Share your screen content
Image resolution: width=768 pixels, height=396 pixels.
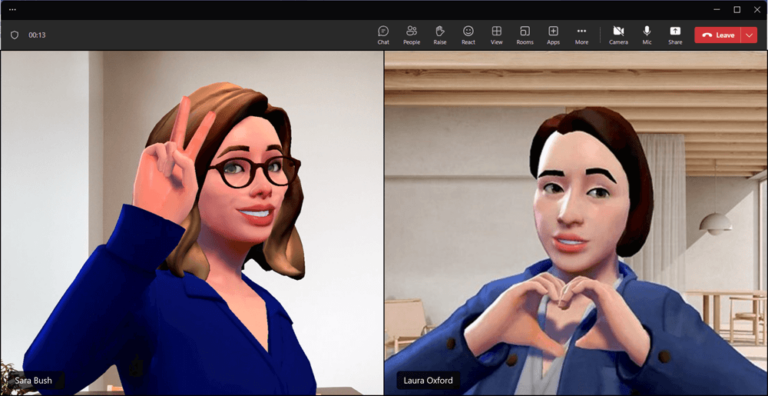tap(675, 35)
